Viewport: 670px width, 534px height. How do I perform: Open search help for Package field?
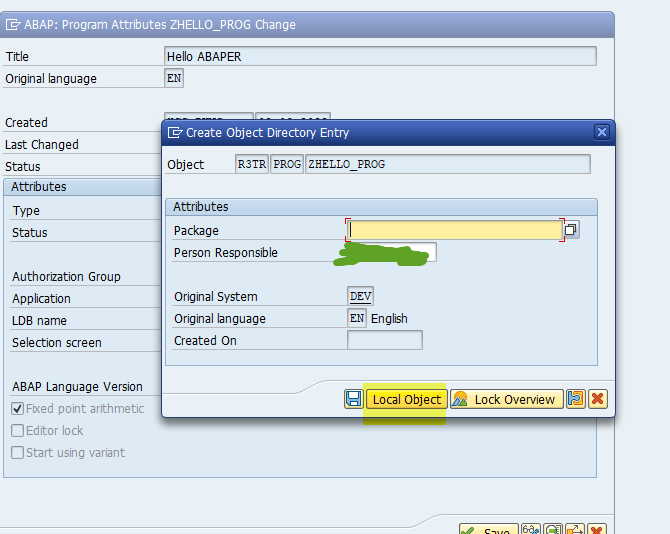pos(571,230)
